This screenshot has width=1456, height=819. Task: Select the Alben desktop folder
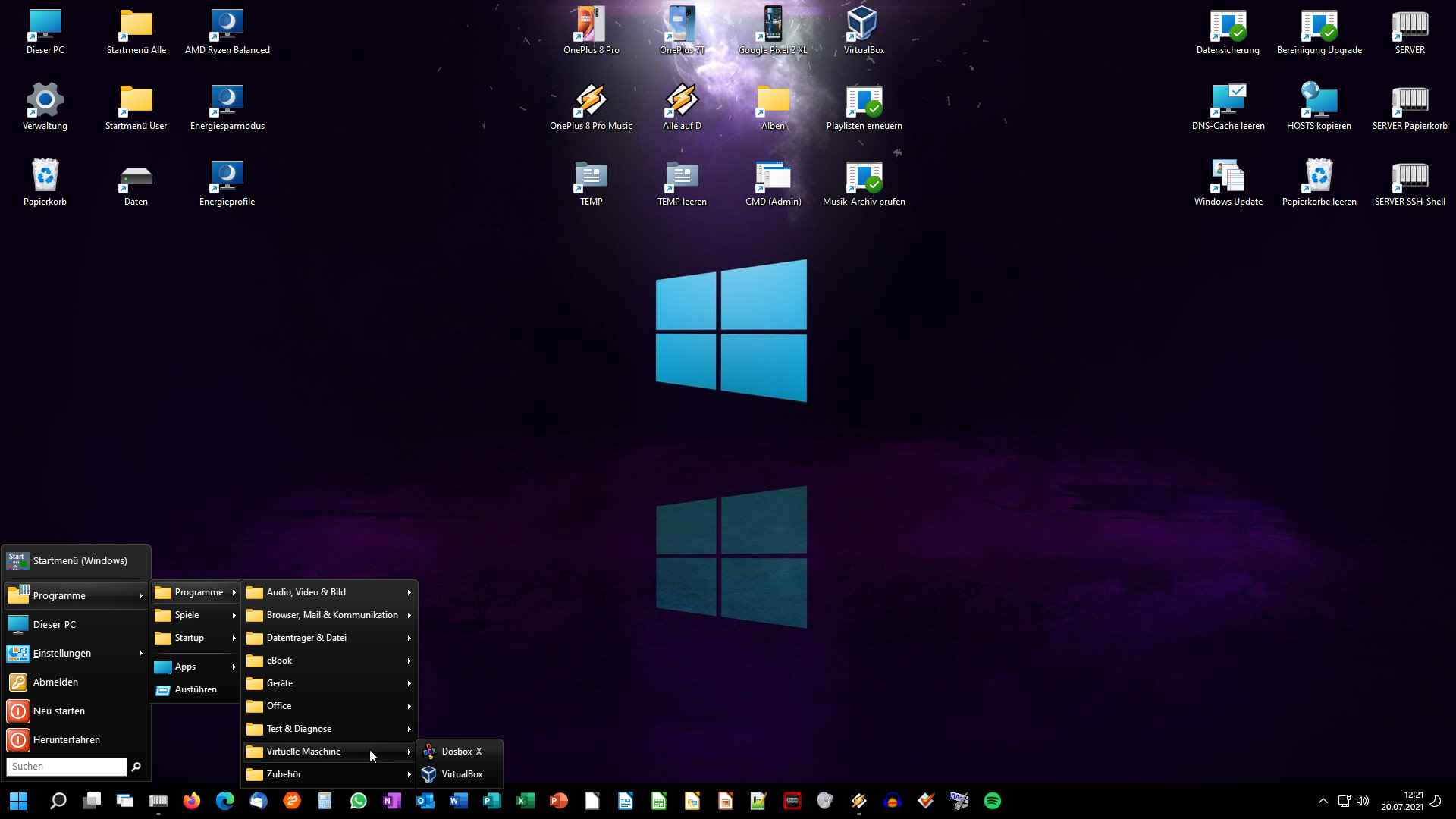(773, 108)
